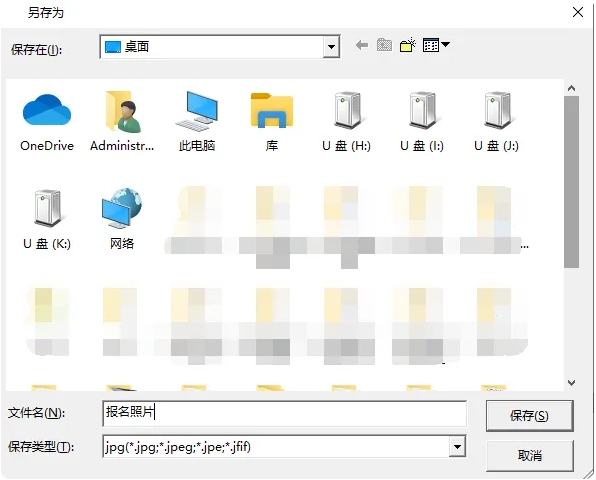
Task: Create a new folder with toolbar icon
Action: tap(408, 45)
